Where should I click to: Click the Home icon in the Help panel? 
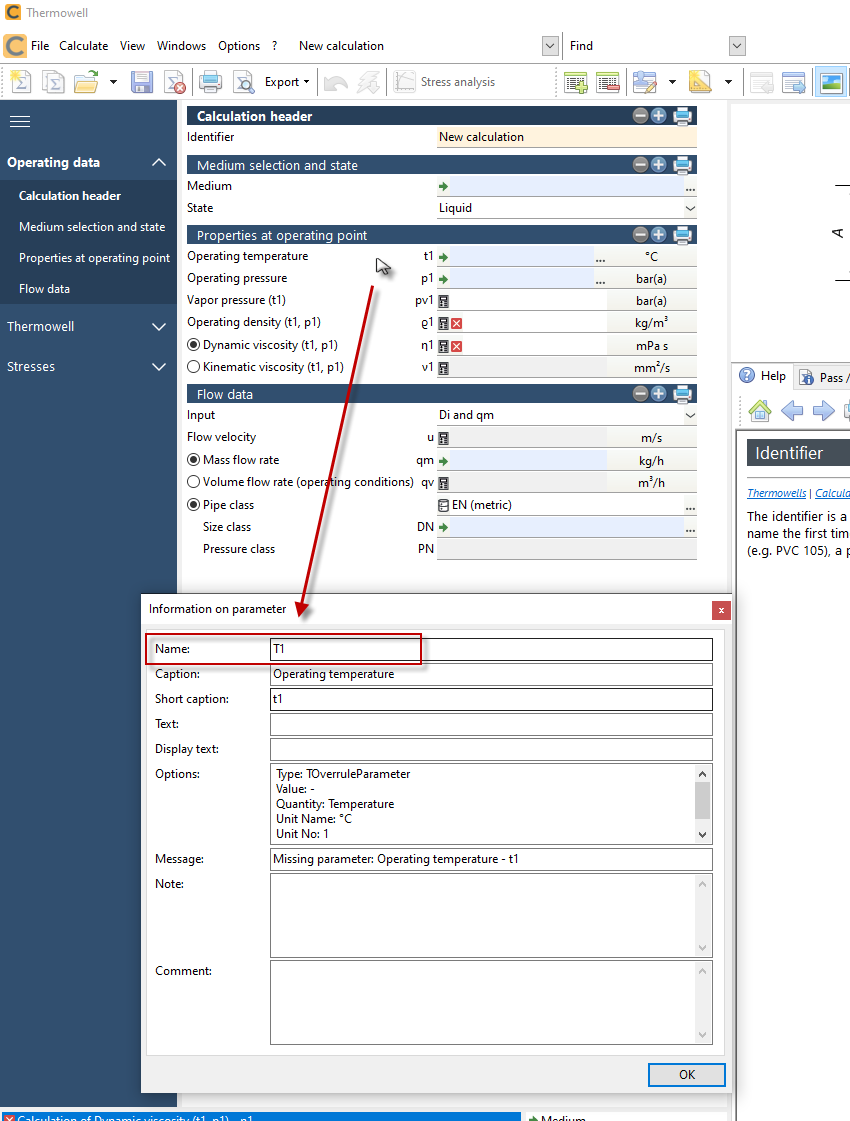(x=760, y=410)
